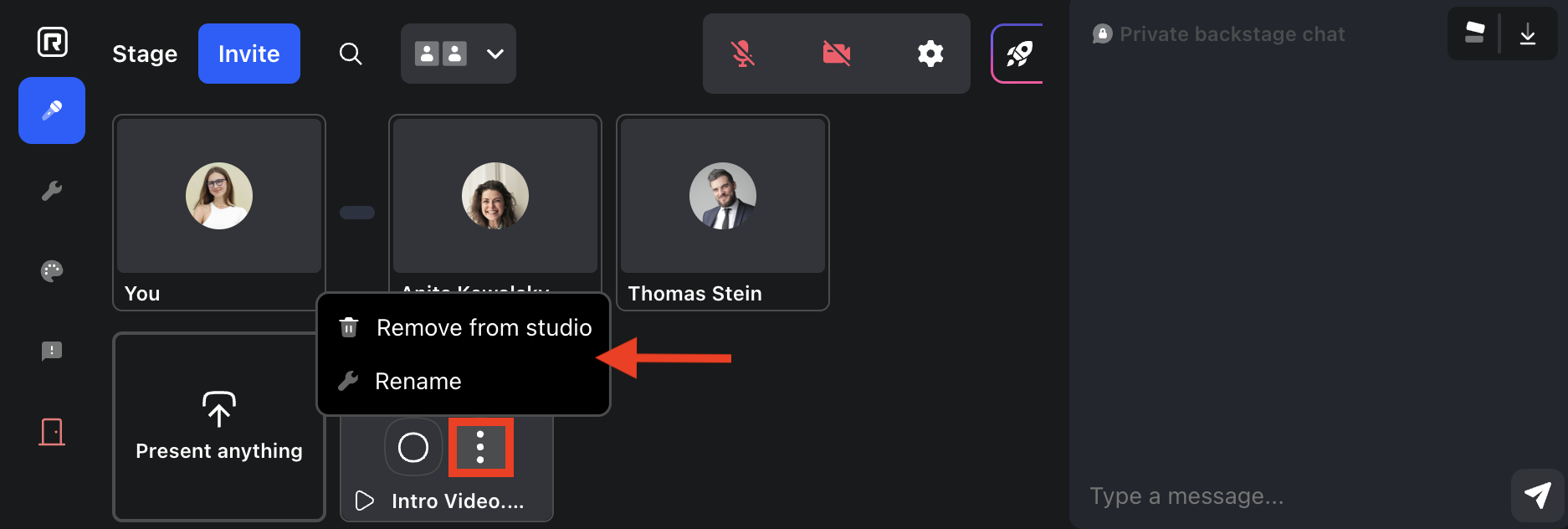The width and height of the screenshot is (1568, 529).
Task: Click the rocket go-live button
Action: 1018,54
